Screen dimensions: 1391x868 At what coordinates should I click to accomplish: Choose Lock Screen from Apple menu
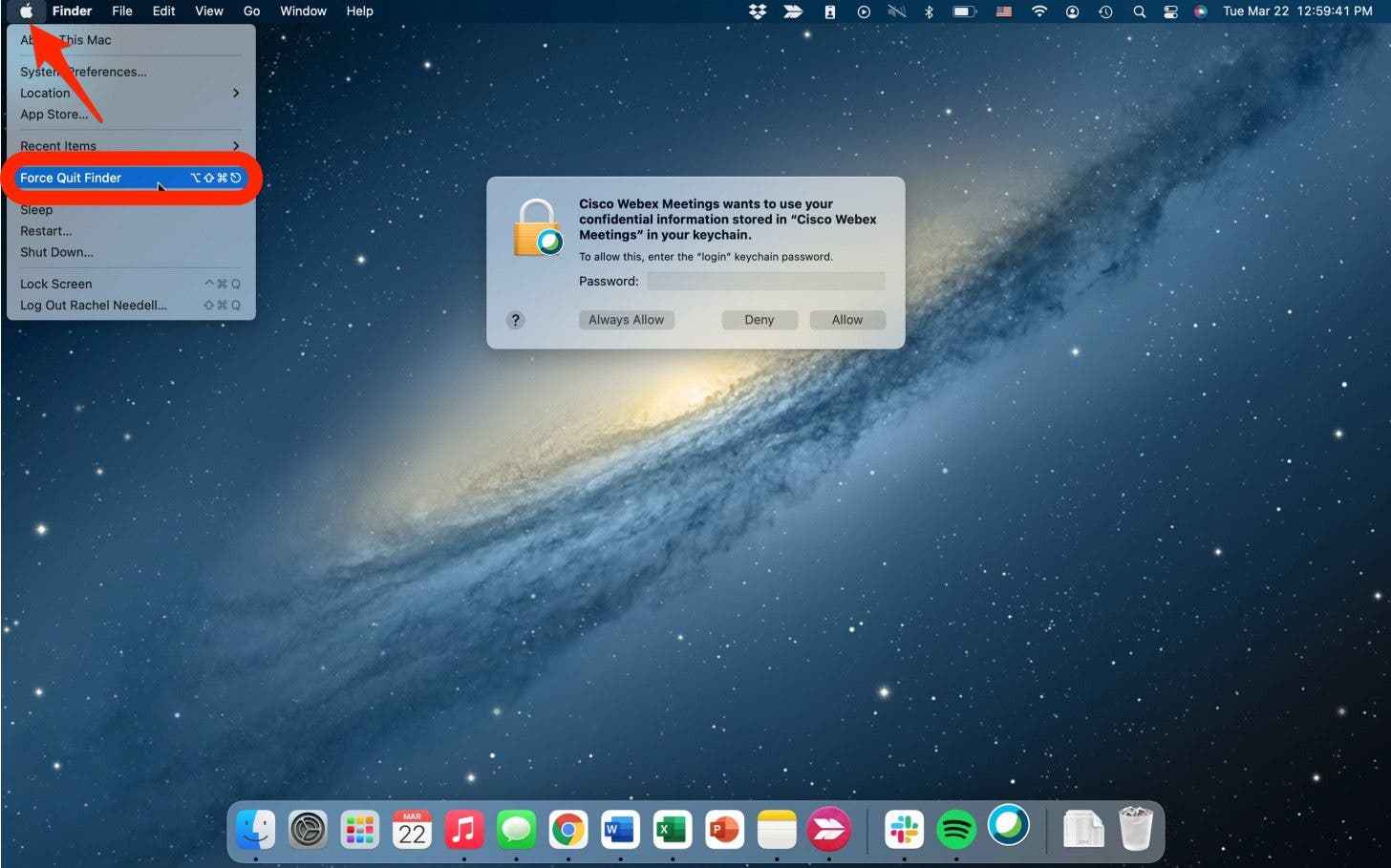pyautogui.click(x=56, y=284)
